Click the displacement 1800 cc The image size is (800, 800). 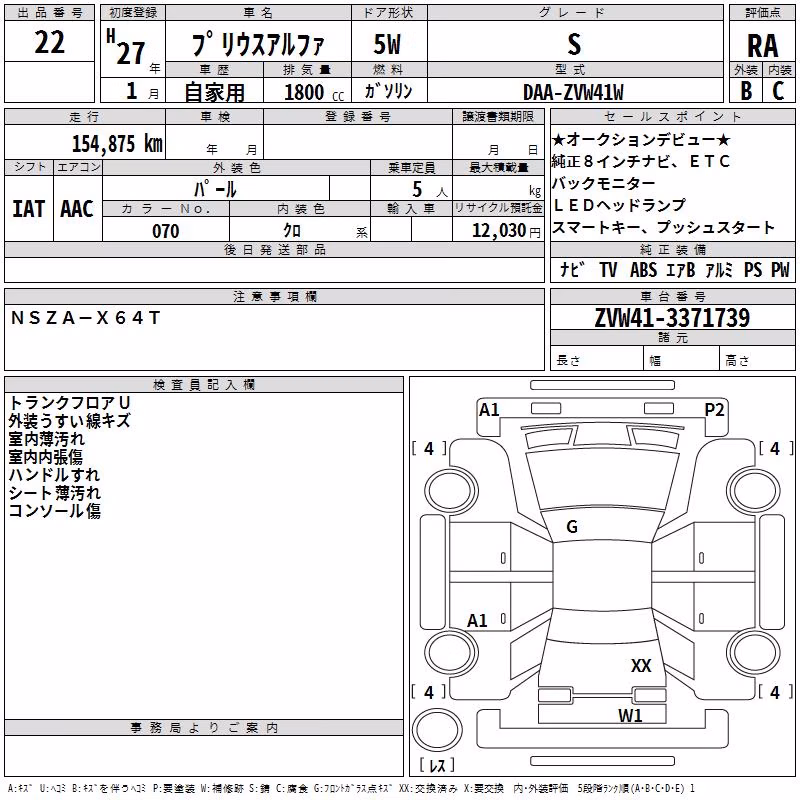click(x=314, y=92)
